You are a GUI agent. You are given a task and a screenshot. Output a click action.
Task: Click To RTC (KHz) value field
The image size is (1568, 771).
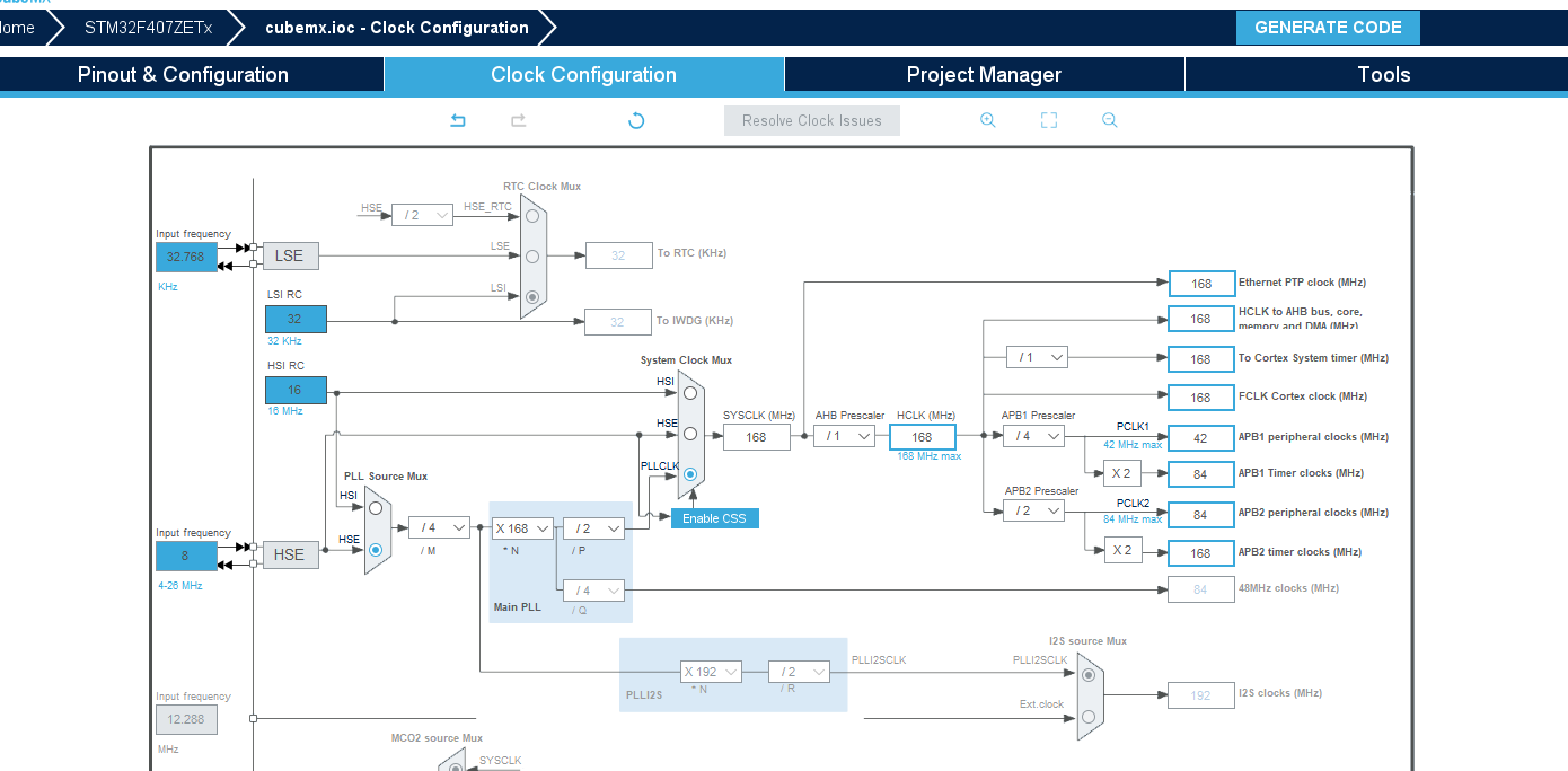coord(619,255)
